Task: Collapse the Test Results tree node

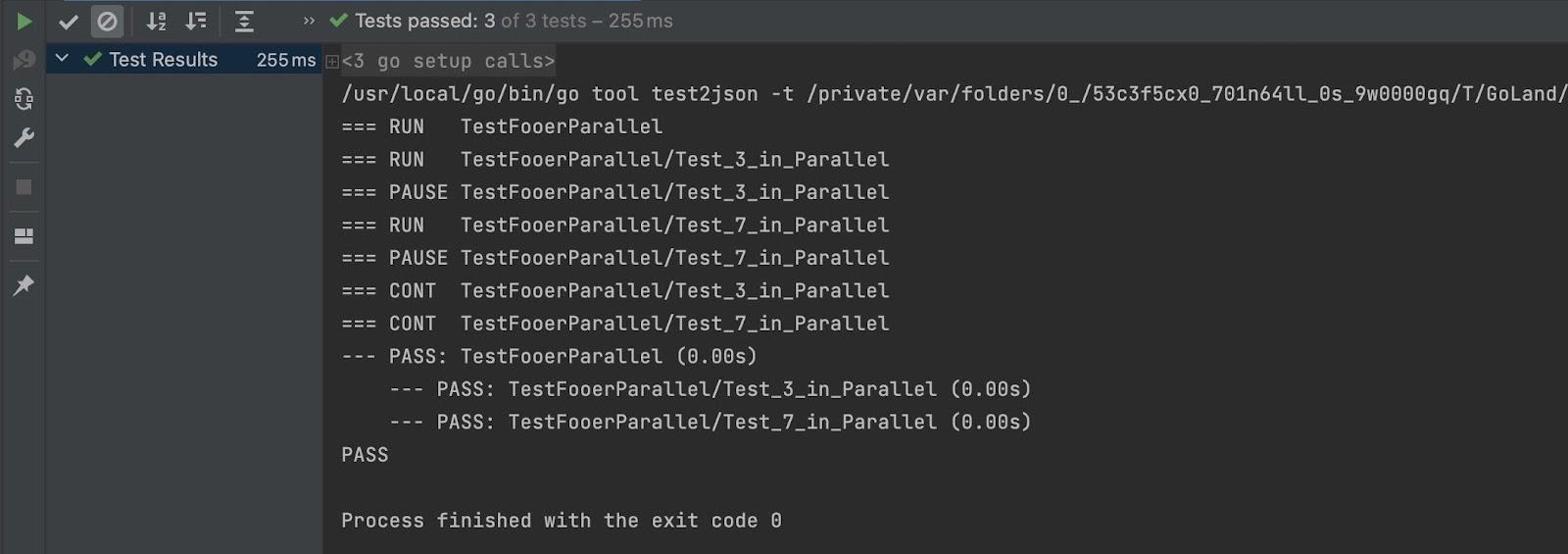Action: [x=62, y=59]
